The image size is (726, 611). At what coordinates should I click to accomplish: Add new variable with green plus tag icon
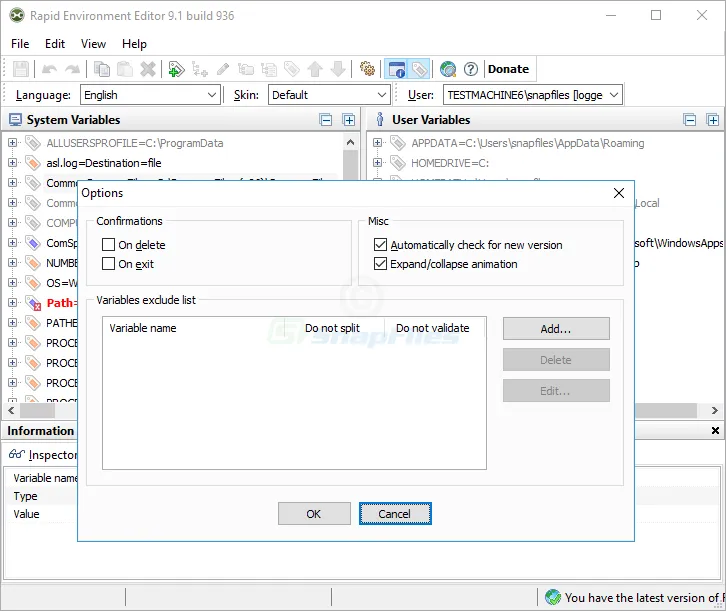(176, 69)
